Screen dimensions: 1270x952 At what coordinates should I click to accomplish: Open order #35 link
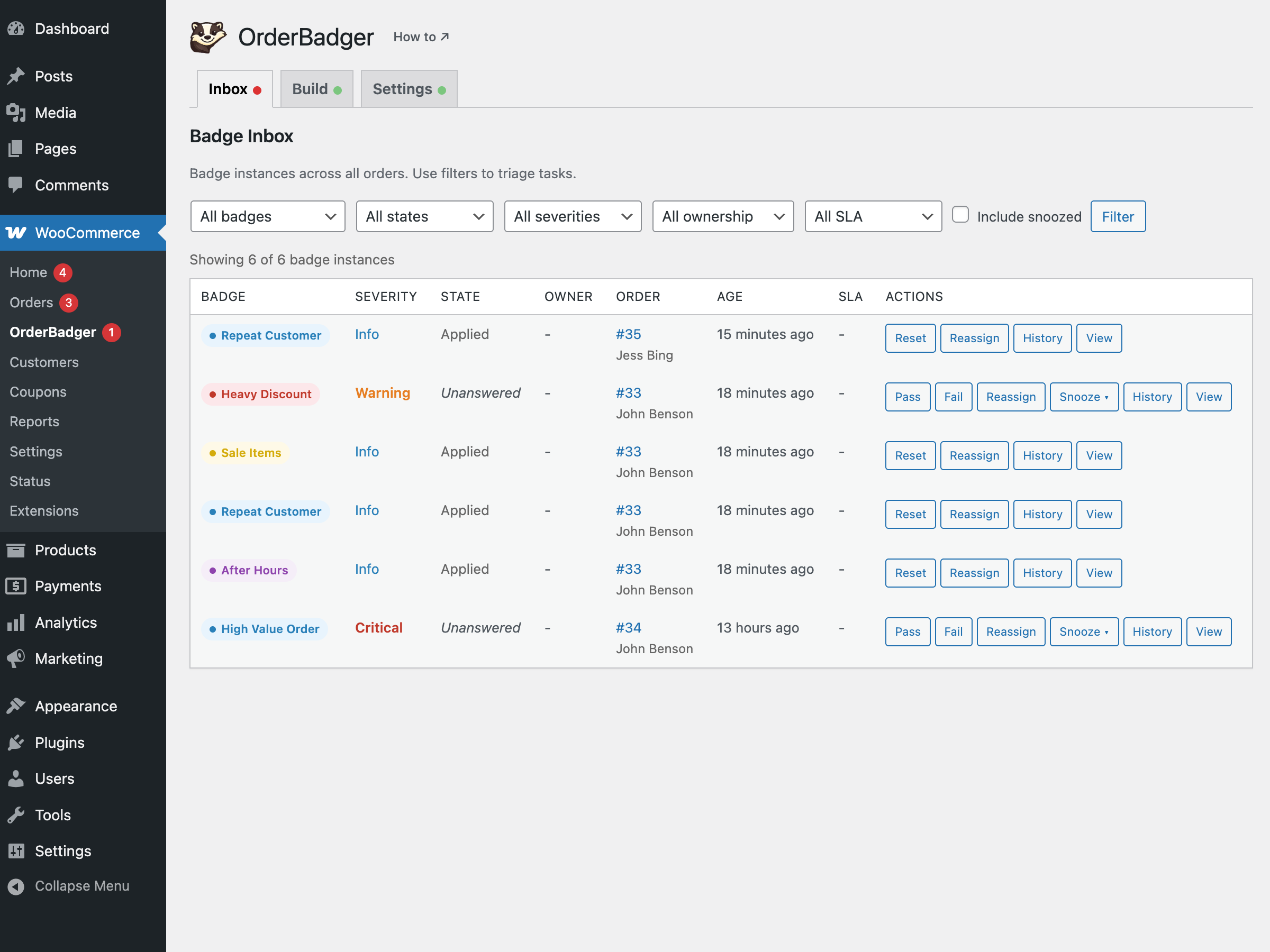pyautogui.click(x=628, y=335)
